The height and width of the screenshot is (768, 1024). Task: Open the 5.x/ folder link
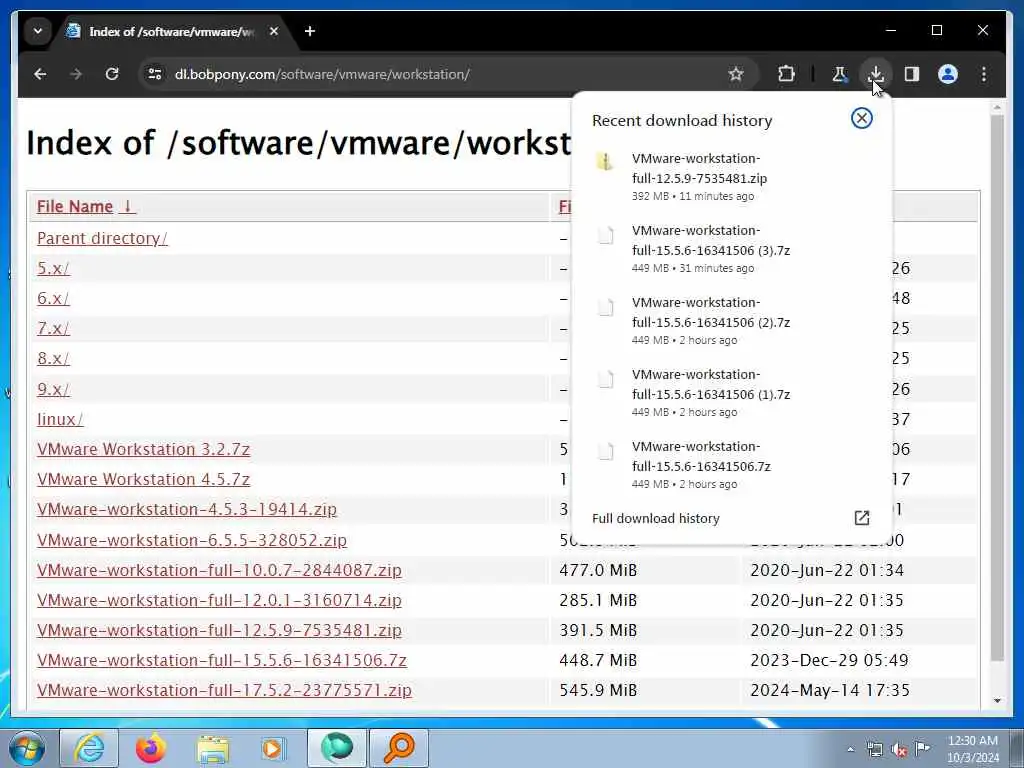pos(53,268)
